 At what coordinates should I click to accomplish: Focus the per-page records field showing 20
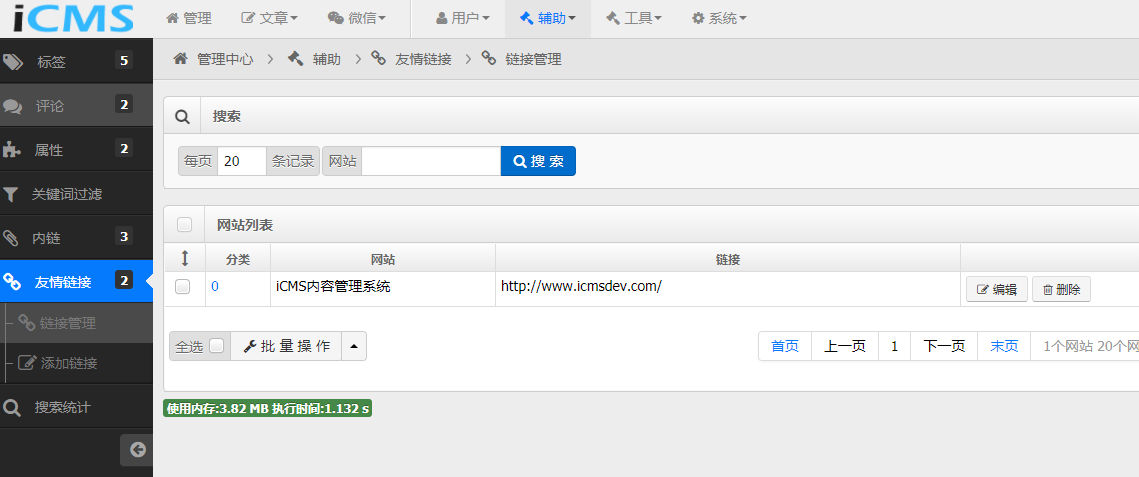[242, 161]
